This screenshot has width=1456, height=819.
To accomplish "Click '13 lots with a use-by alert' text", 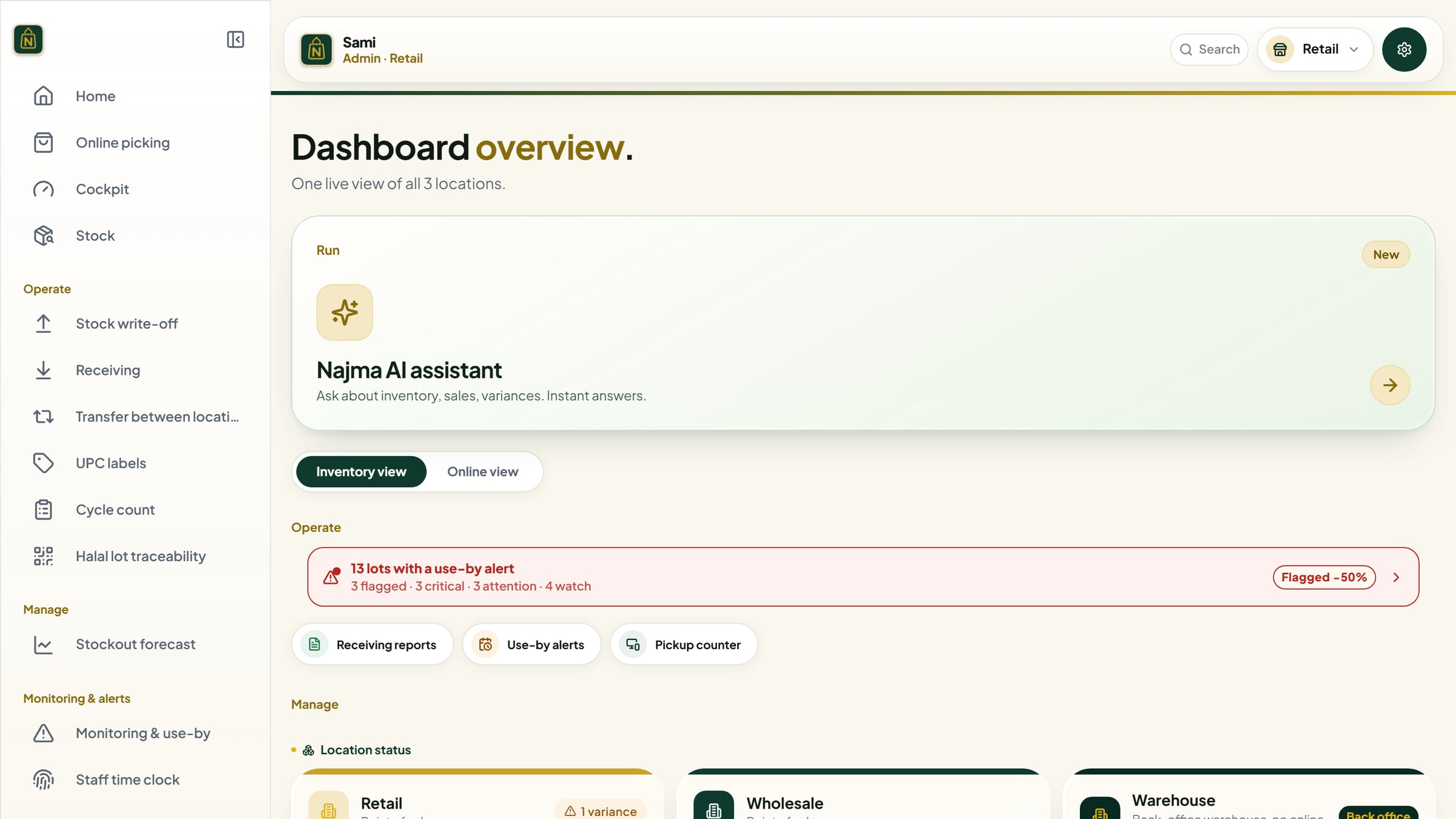I will click(432, 568).
